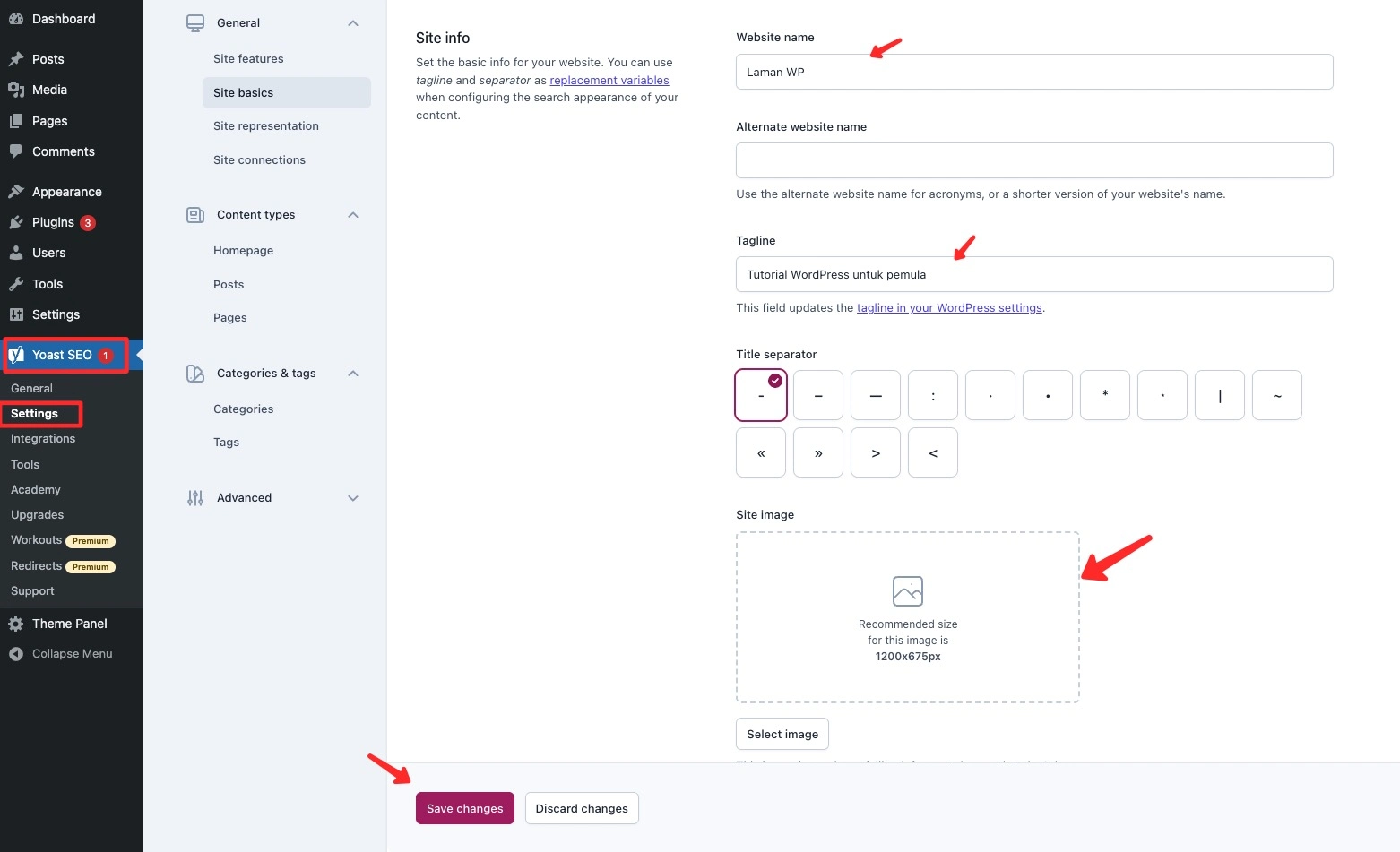Select the em dash title separator
This screenshot has height=852, width=1400.
click(876, 395)
